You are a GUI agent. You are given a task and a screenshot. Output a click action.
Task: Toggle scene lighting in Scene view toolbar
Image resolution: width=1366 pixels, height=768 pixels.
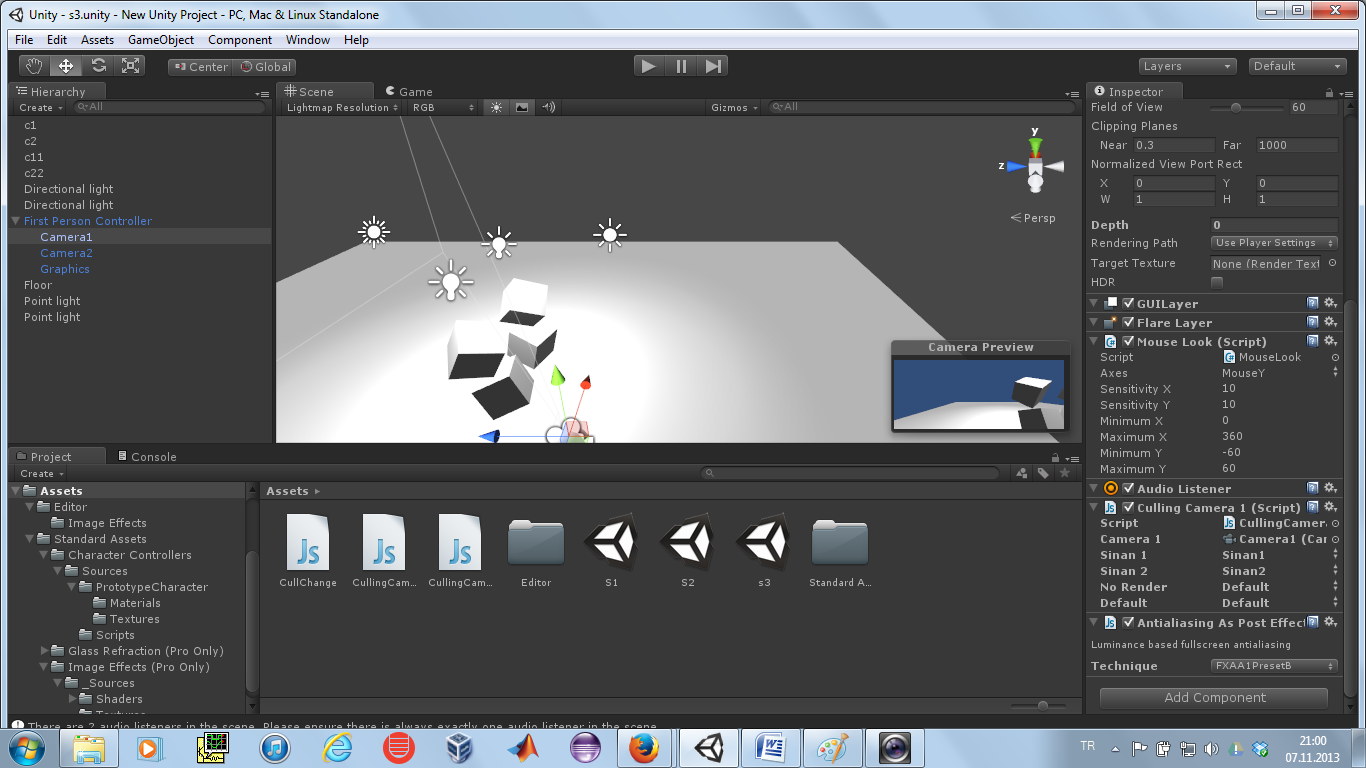(496, 107)
